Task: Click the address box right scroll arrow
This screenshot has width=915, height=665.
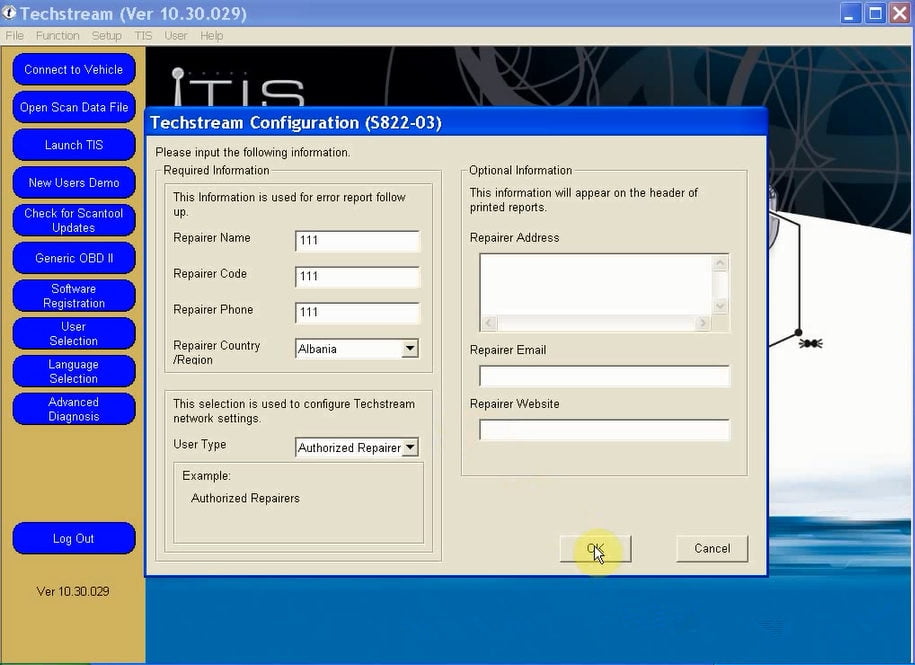Action: [x=703, y=323]
